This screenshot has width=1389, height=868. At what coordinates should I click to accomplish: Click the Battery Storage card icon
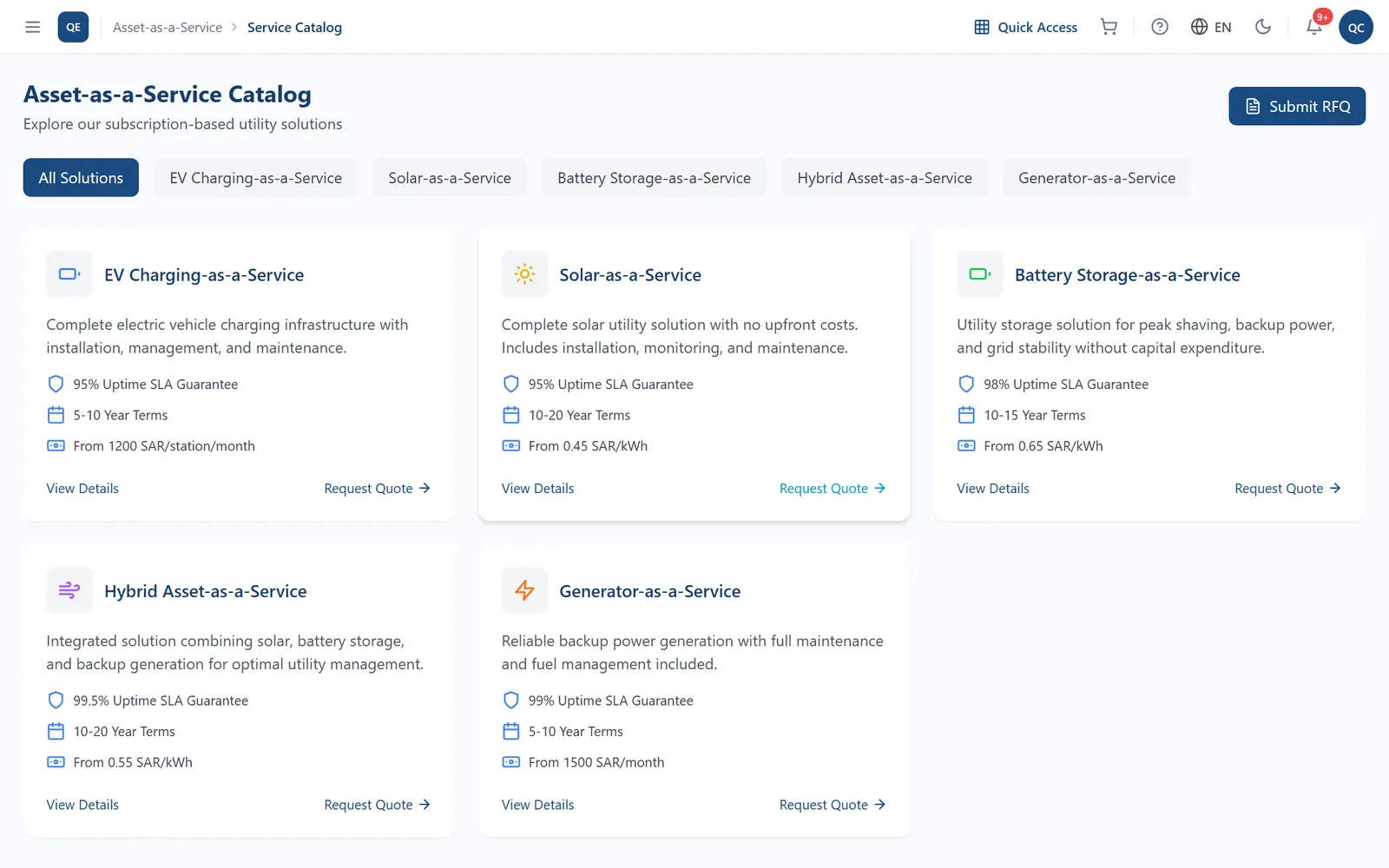[980, 274]
